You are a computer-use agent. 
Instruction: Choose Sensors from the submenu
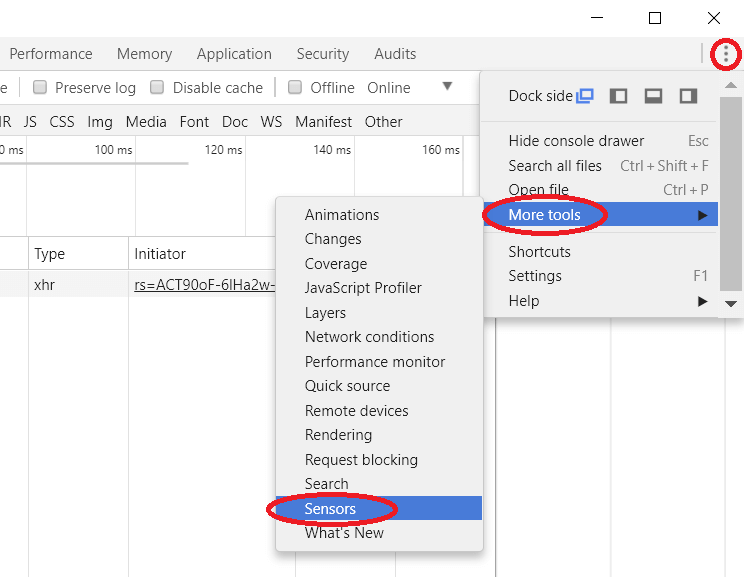click(x=331, y=509)
